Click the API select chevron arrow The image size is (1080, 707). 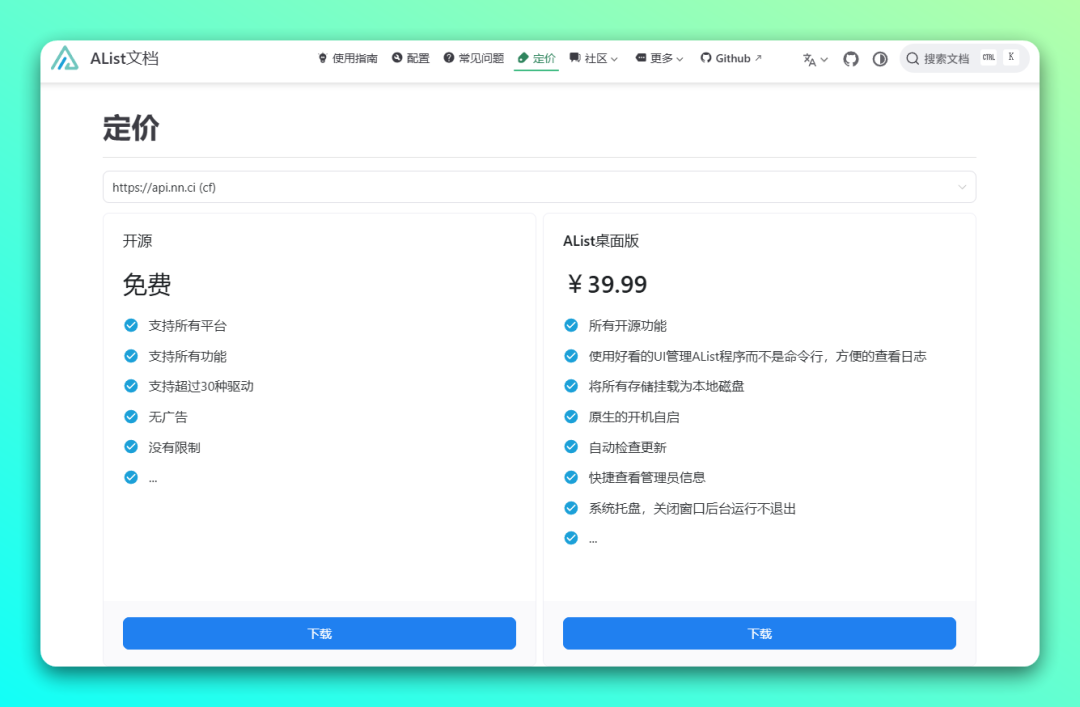[962, 187]
